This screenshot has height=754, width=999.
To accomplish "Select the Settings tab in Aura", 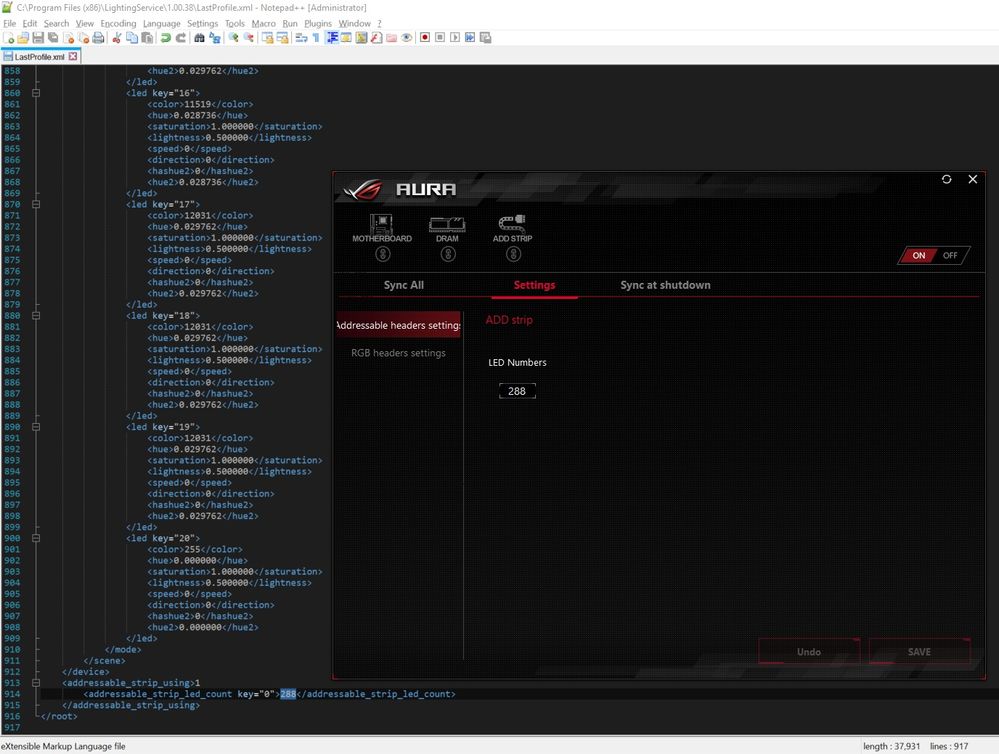I will pos(534,285).
